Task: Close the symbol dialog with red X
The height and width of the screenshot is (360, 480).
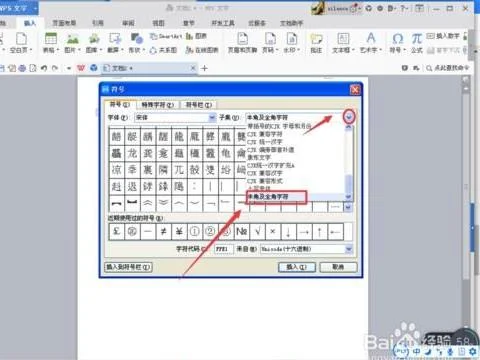Action: pyautogui.click(x=355, y=89)
